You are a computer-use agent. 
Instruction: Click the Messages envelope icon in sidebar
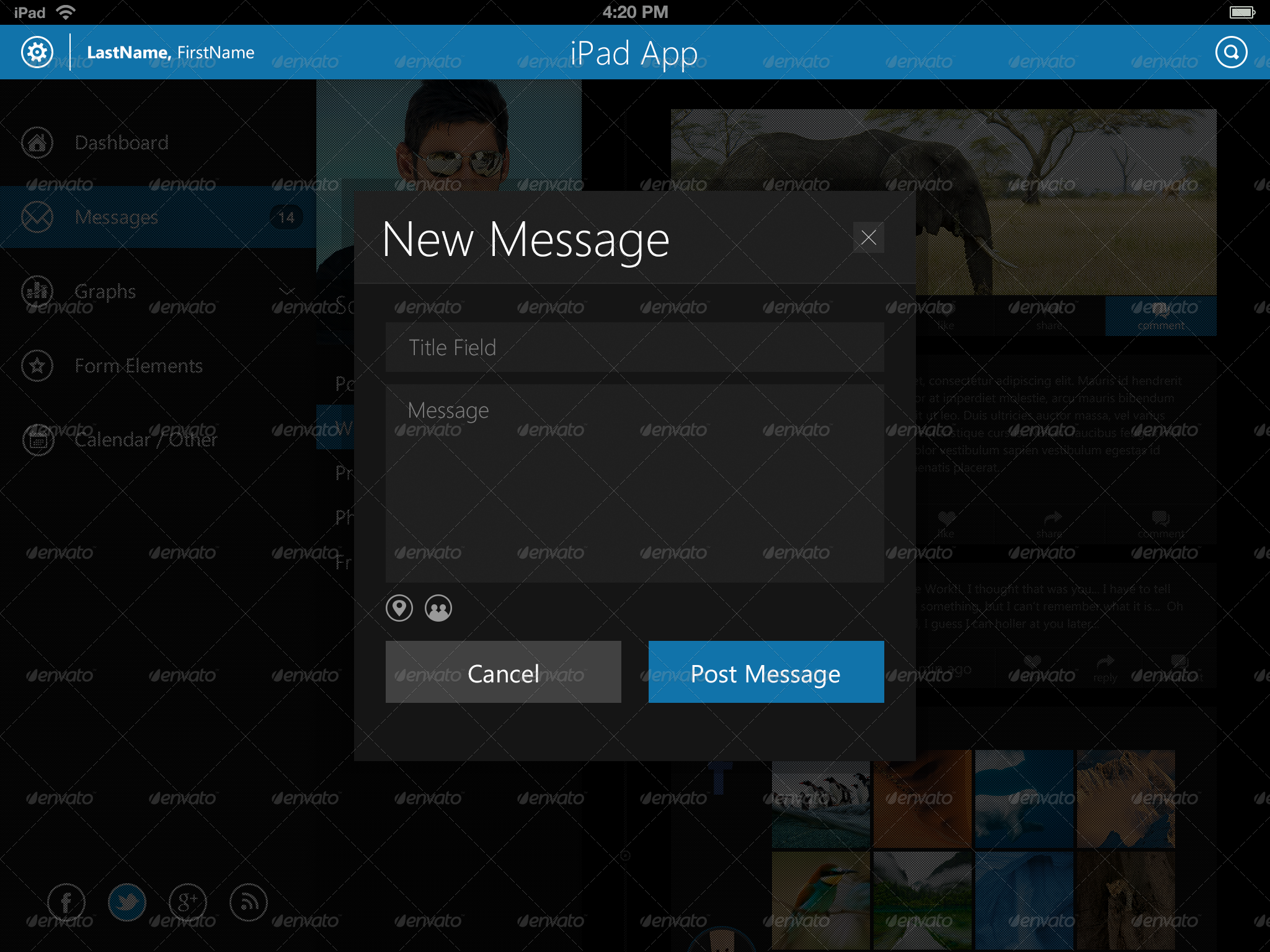pyautogui.click(x=37, y=217)
